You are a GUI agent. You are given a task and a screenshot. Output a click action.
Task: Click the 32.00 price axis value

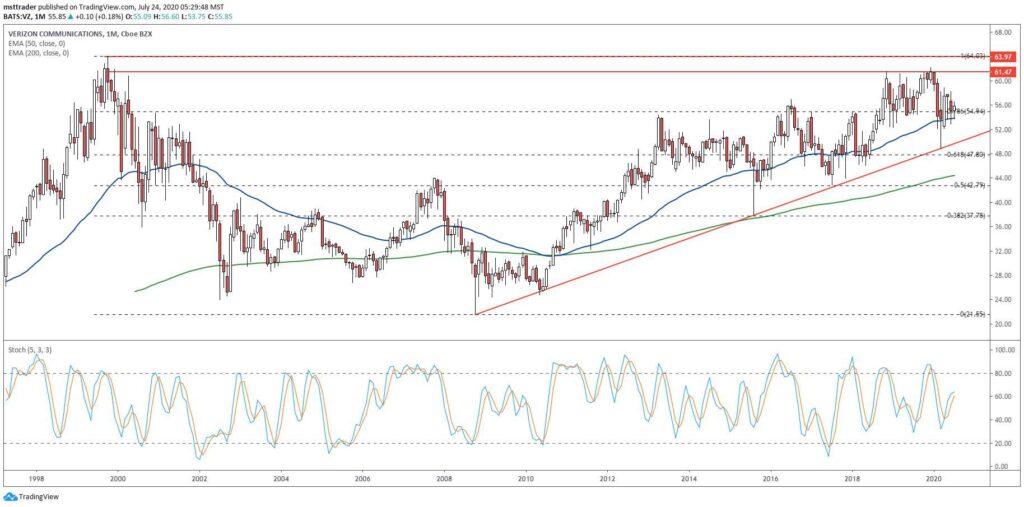[1002, 252]
